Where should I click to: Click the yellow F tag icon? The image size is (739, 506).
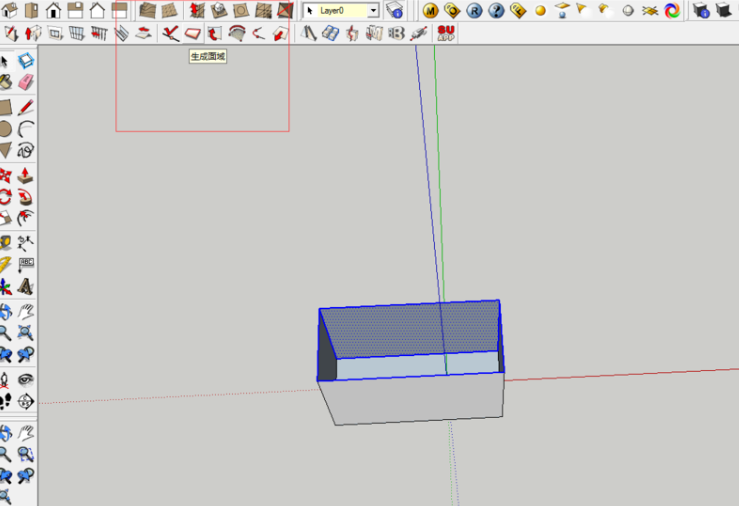coord(518,10)
